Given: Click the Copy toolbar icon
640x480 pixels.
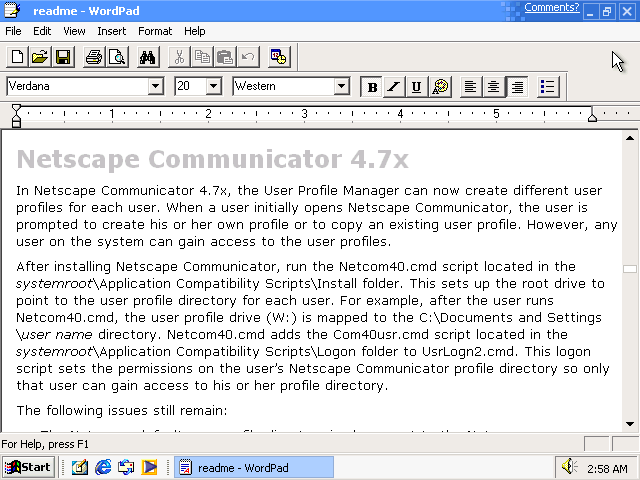Looking at the screenshot, I should (x=202, y=57).
